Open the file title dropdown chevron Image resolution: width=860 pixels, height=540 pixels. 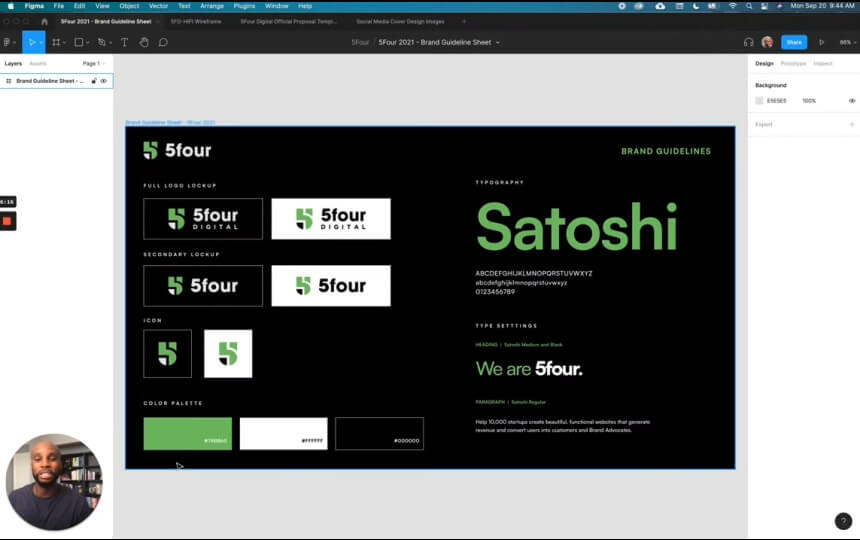click(x=497, y=43)
